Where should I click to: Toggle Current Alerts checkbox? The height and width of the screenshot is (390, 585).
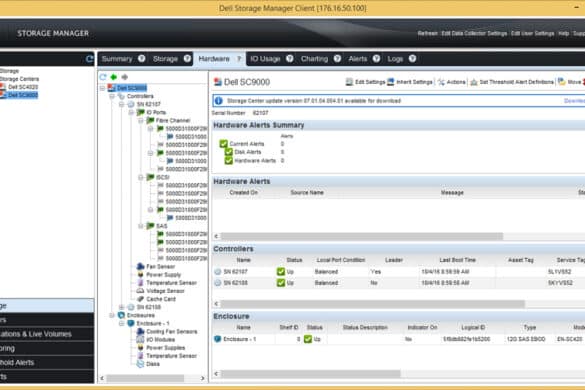223,144
